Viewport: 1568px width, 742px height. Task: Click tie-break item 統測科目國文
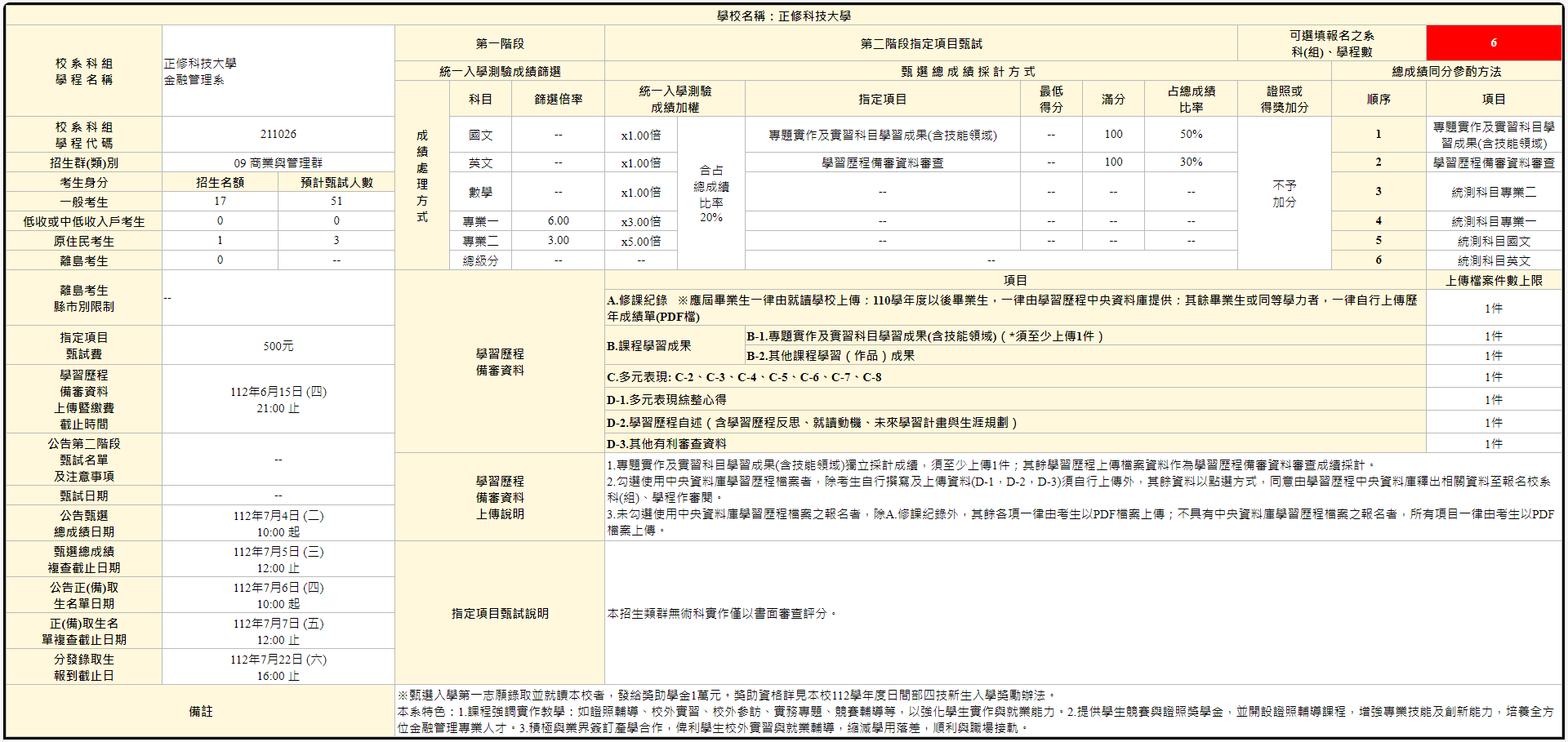(1493, 241)
